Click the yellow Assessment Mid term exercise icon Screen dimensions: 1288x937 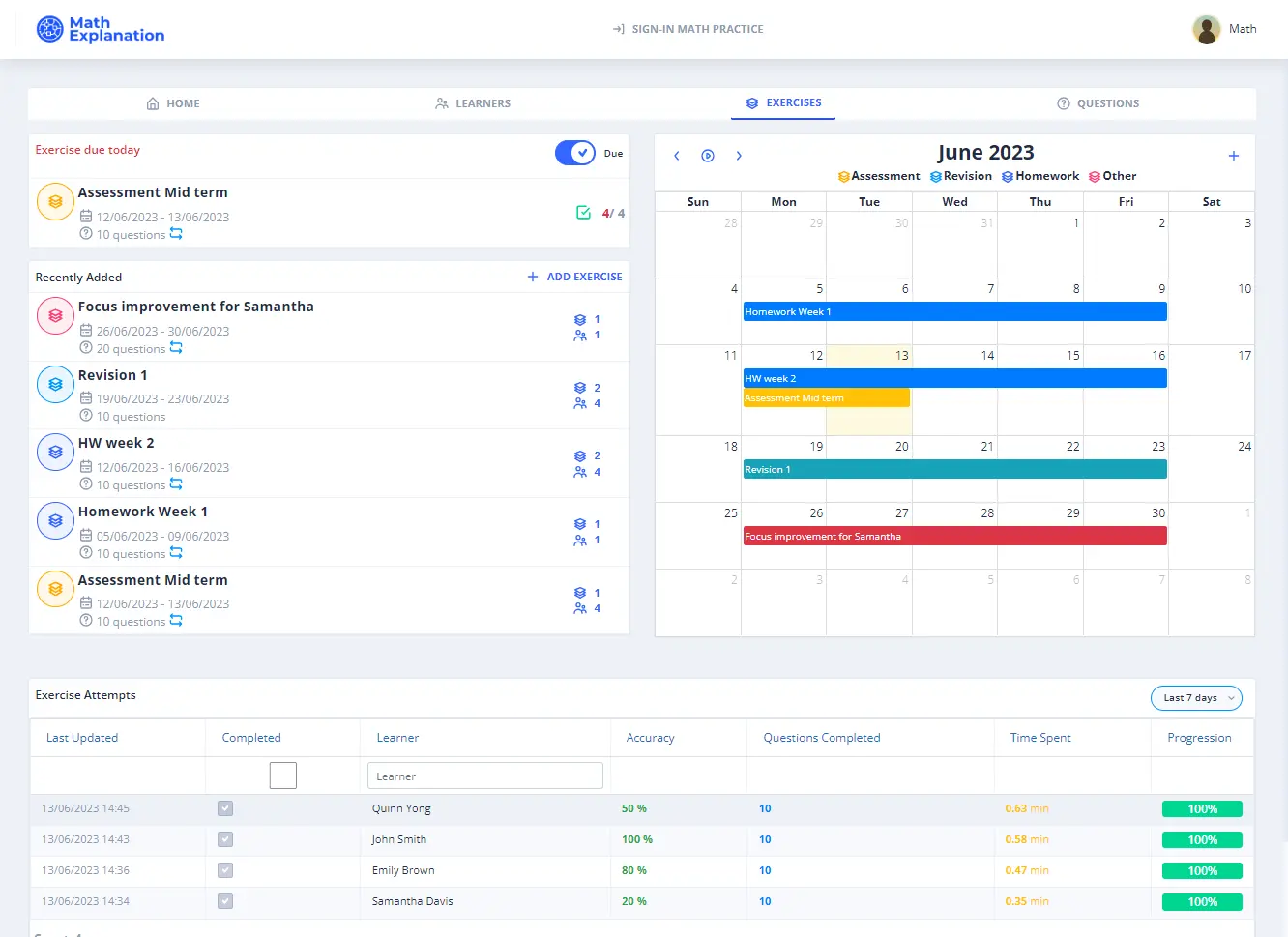55,201
